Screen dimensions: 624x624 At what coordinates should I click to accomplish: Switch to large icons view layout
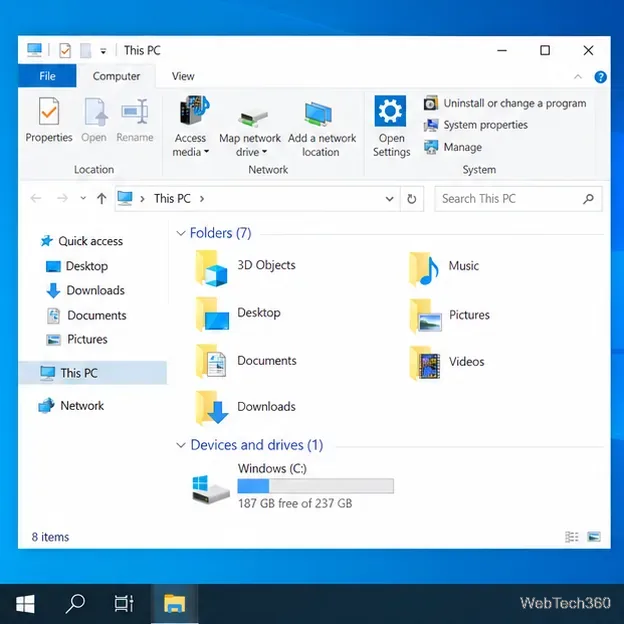click(x=593, y=537)
